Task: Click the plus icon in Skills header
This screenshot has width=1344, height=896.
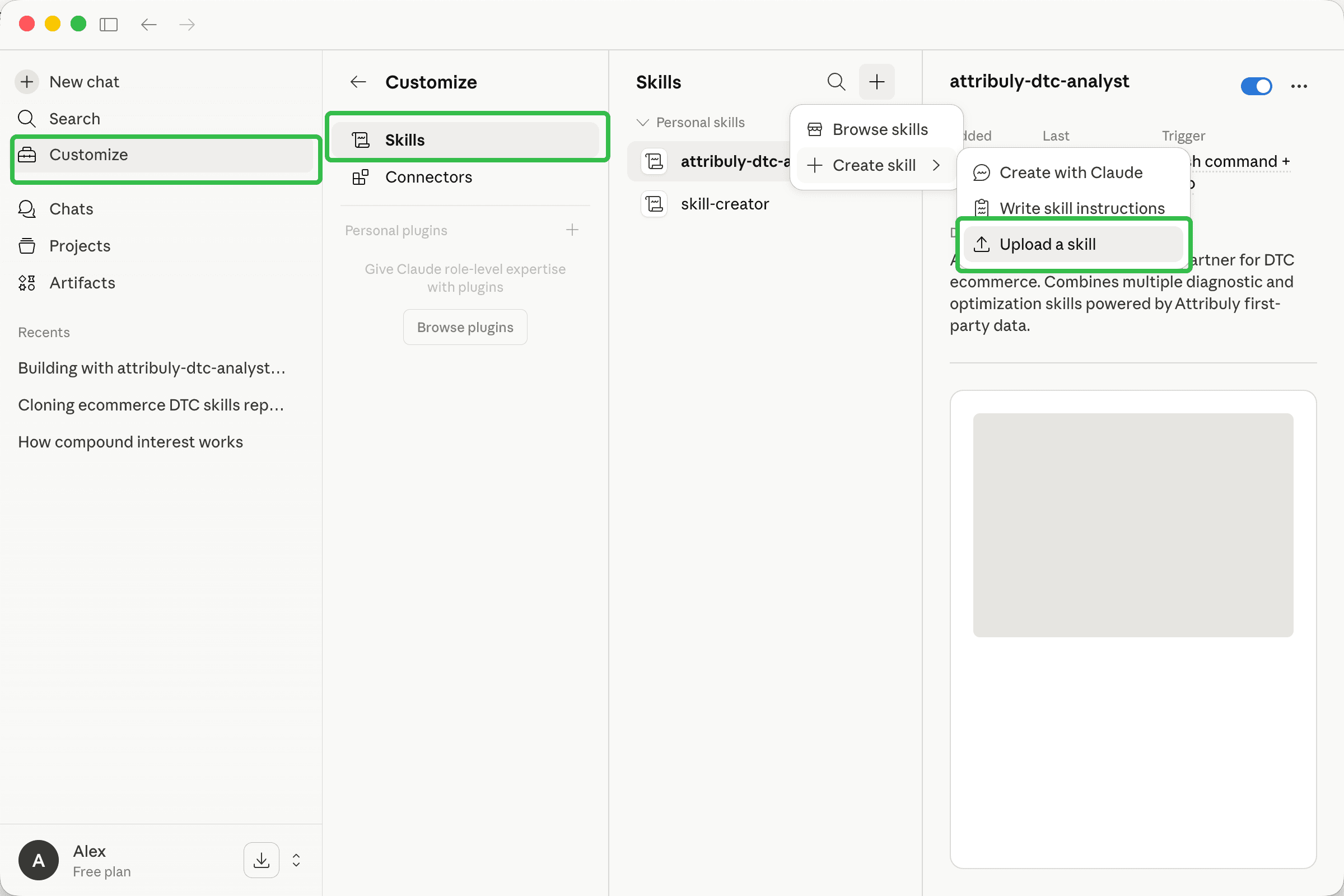Action: (876, 82)
